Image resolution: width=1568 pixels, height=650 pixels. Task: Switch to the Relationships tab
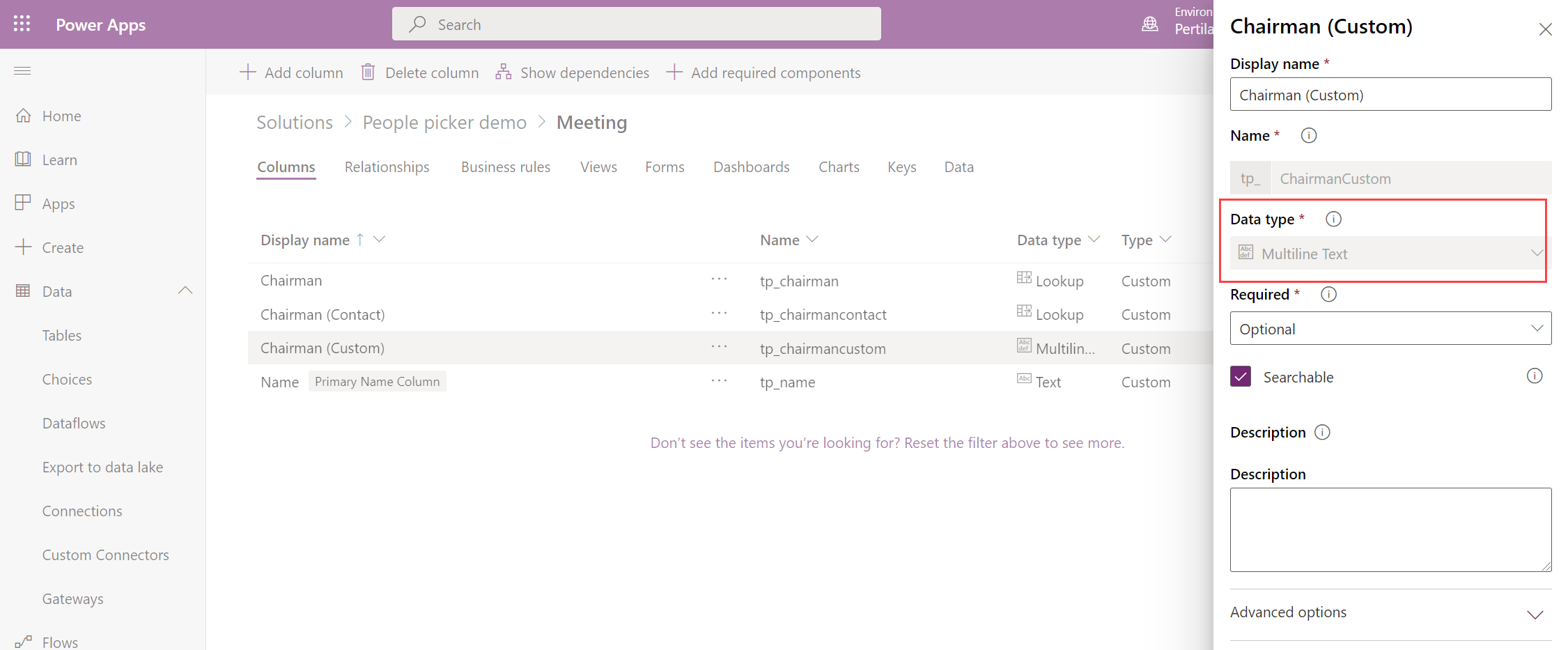coord(387,167)
